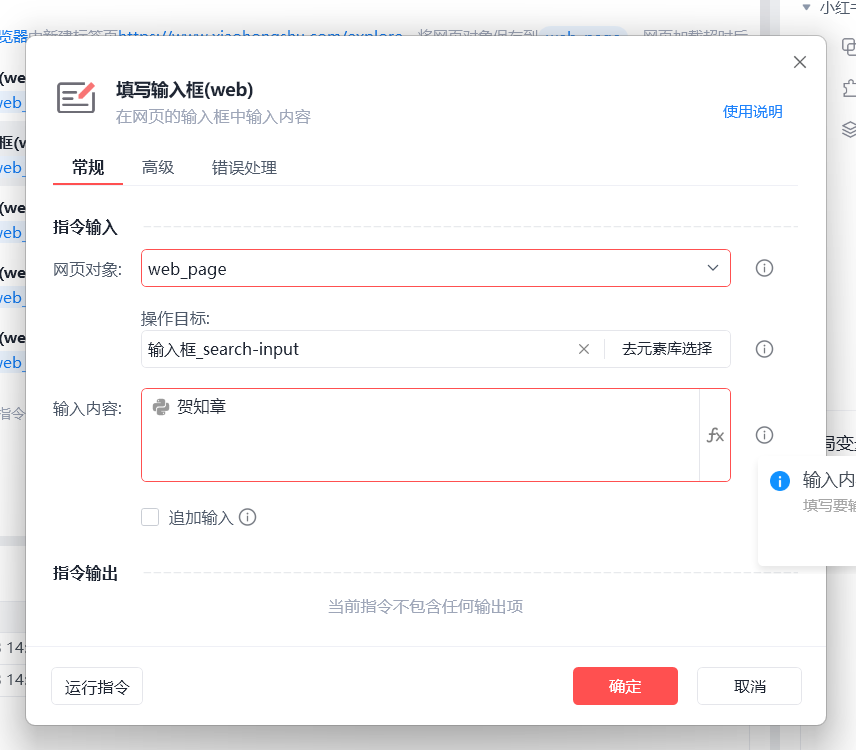Open the 使用说明 help link
This screenshot has width=856, height=750.
click(752, 112)
